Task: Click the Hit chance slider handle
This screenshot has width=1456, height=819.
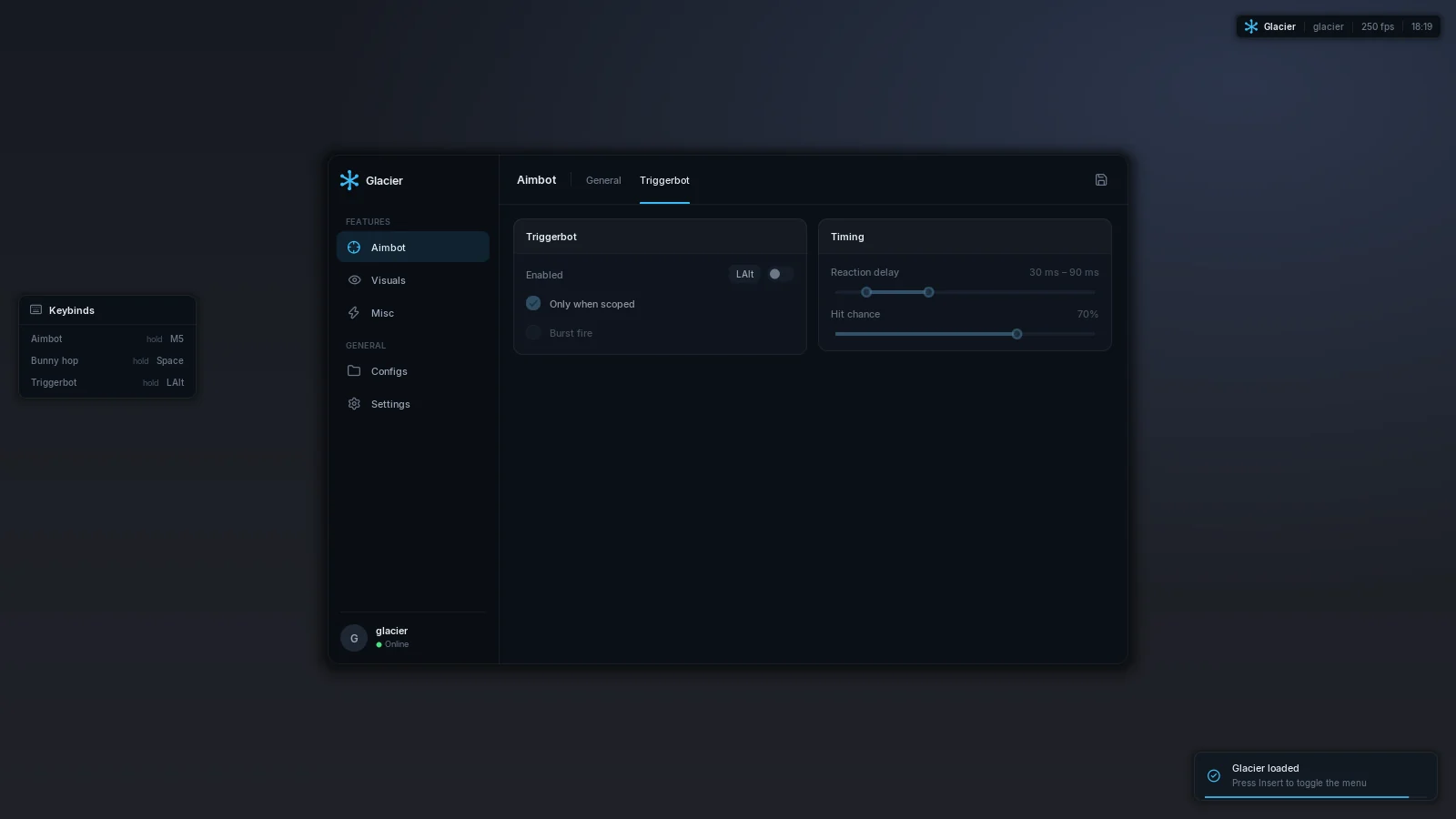Action: pyautogui.click(x=1016, y=334)
